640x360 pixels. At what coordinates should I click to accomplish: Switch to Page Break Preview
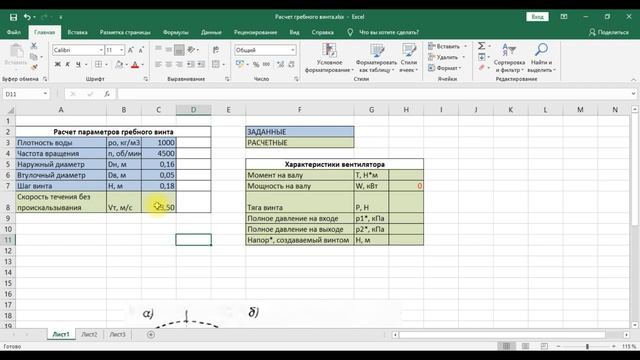click(544, 346)
